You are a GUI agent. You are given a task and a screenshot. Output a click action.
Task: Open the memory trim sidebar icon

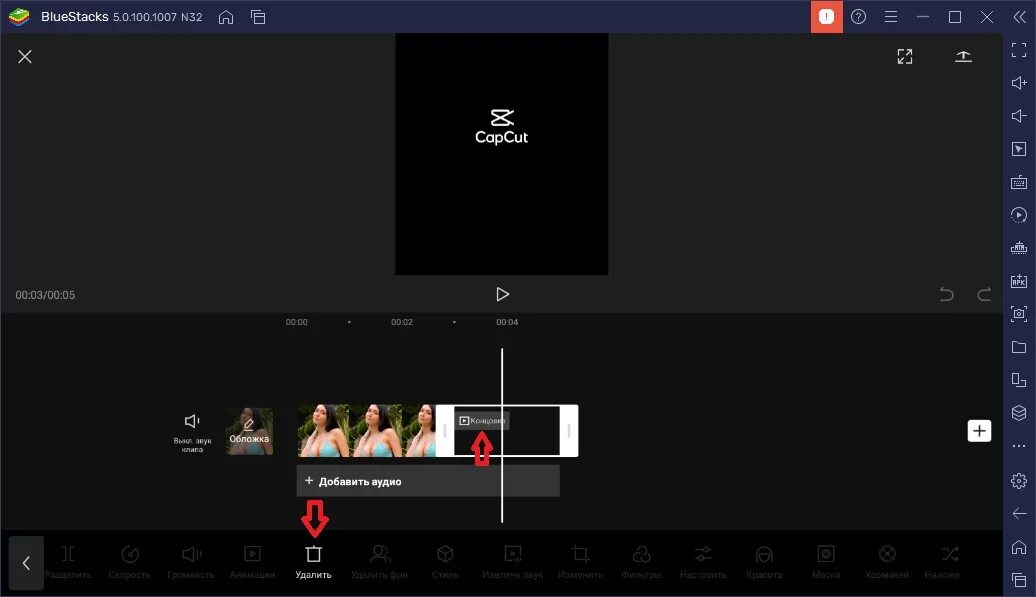coord(1019,248)
